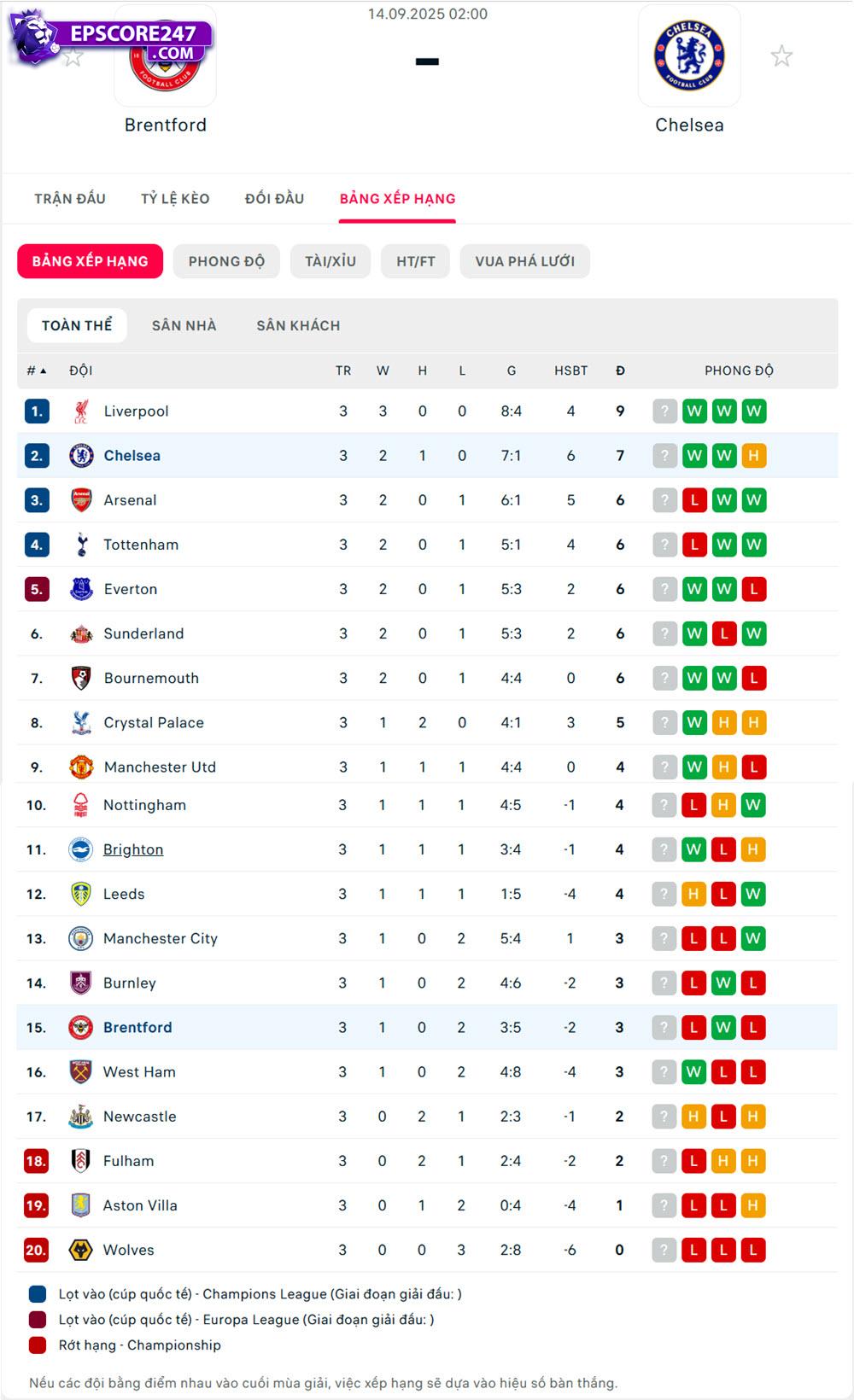Show the VUA PHÁ LƯỚI list

click(x=524, y=261)
